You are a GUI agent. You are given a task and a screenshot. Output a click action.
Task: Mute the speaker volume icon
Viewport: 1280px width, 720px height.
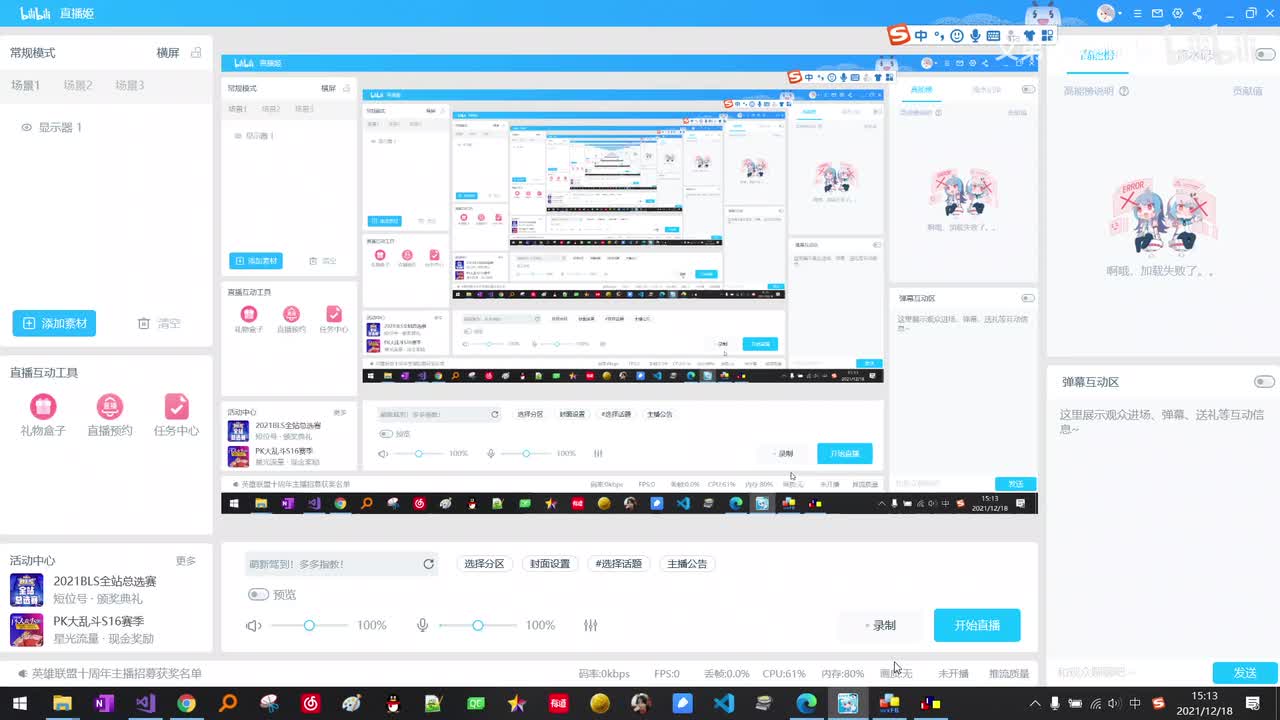point(254,625)
